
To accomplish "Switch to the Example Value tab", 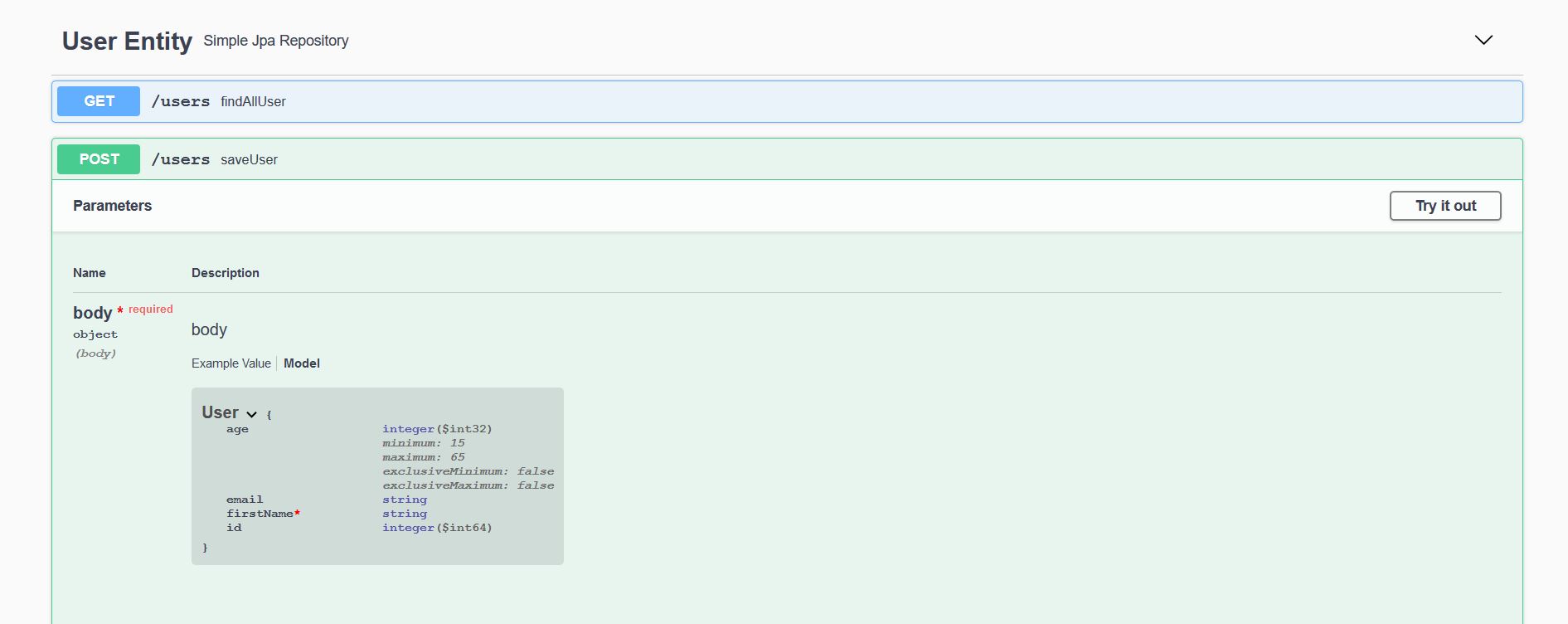I will [231, 363].
